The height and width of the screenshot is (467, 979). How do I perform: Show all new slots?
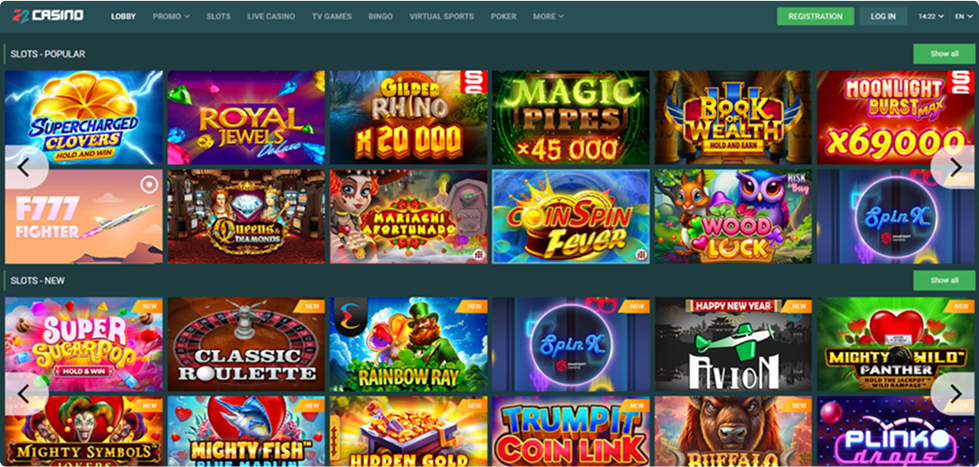[944, 280]
